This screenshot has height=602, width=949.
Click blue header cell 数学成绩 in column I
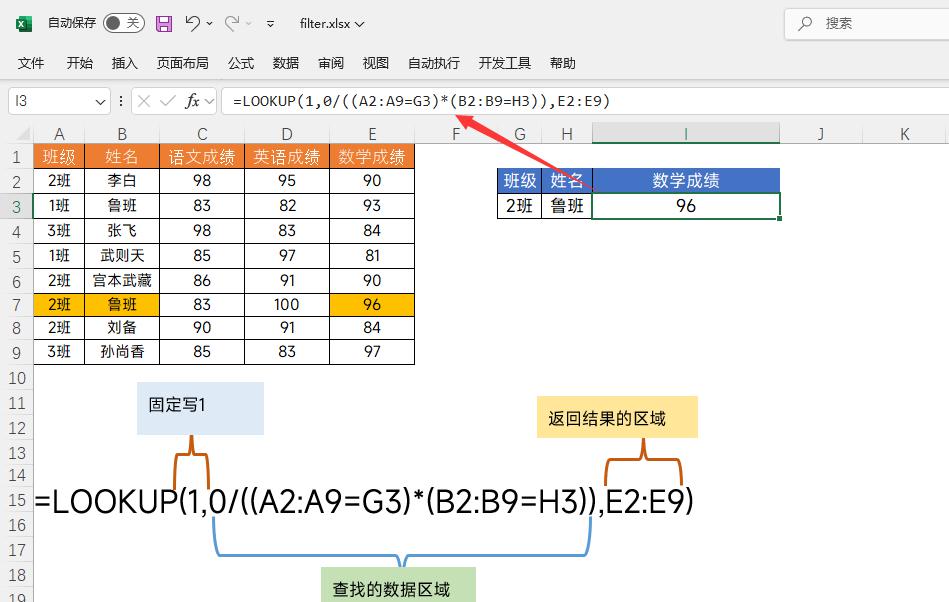pos(686,180)
